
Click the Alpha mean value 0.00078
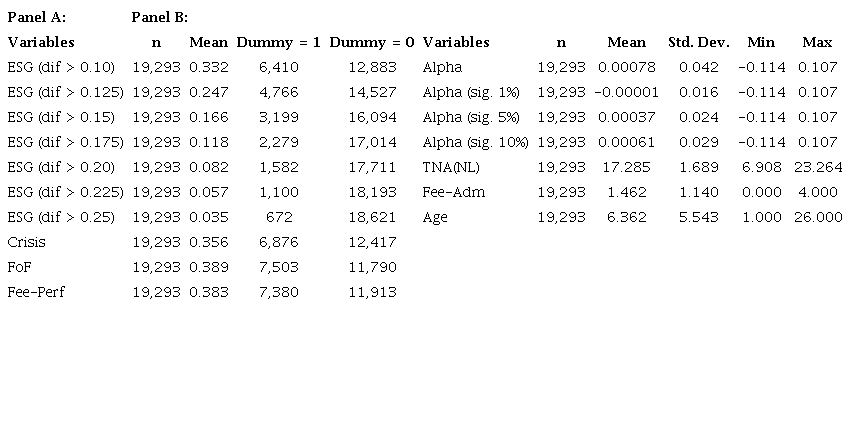point(626,67)
